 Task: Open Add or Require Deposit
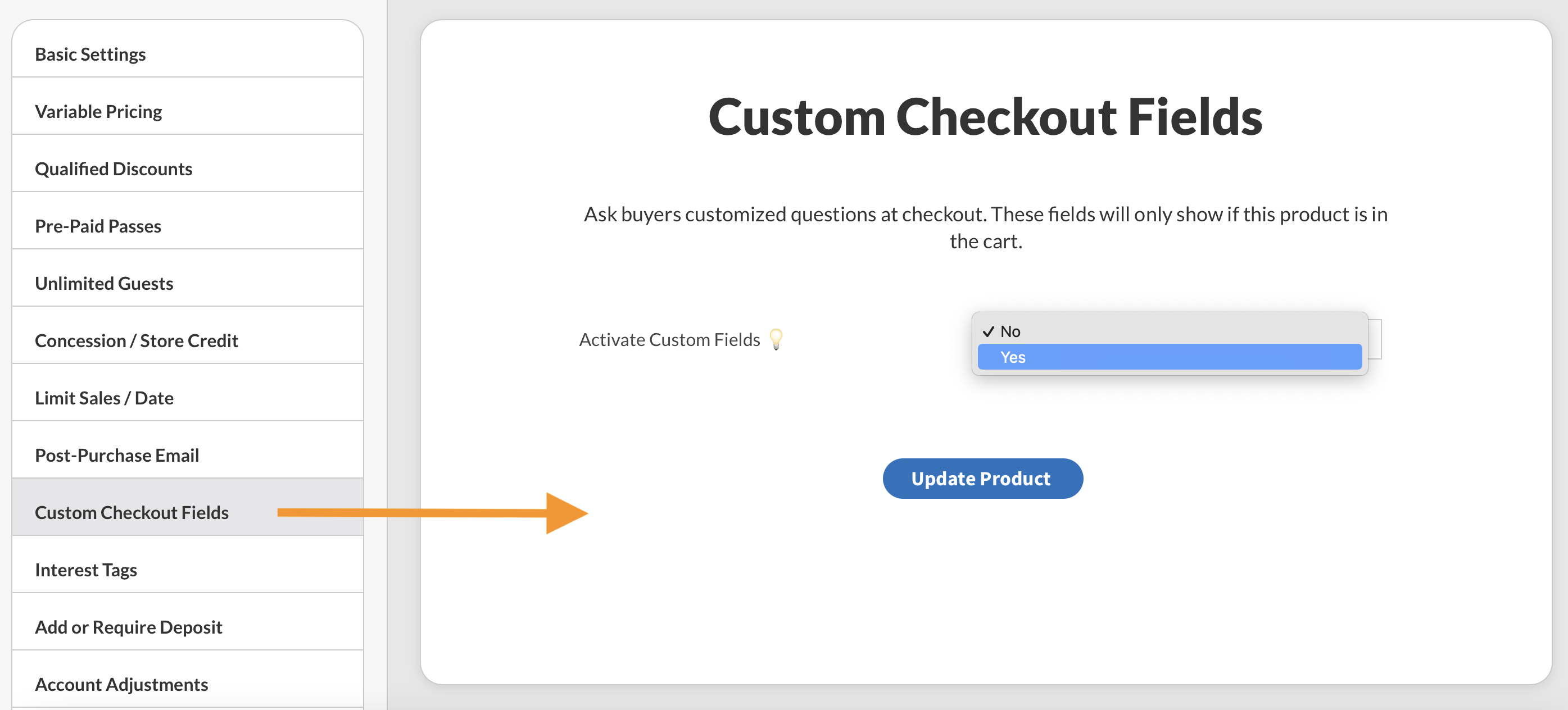pyautogui.click(x=129, y=627)
